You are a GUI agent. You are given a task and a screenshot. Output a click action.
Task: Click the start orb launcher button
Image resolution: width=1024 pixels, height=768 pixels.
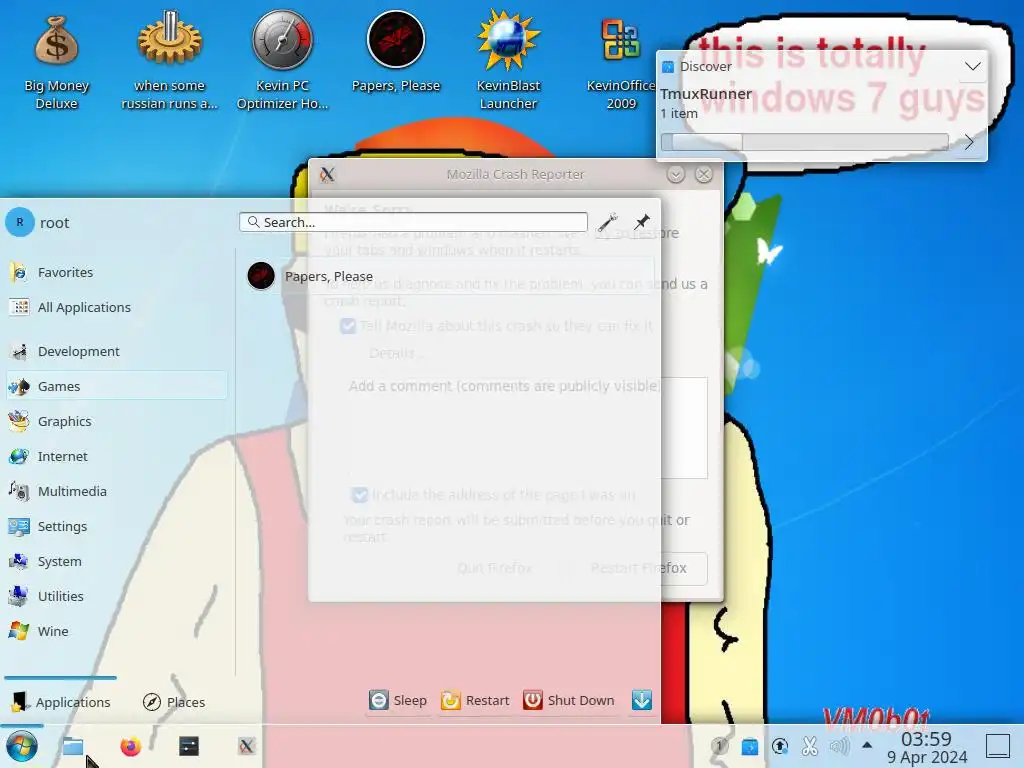click(22, 746)
